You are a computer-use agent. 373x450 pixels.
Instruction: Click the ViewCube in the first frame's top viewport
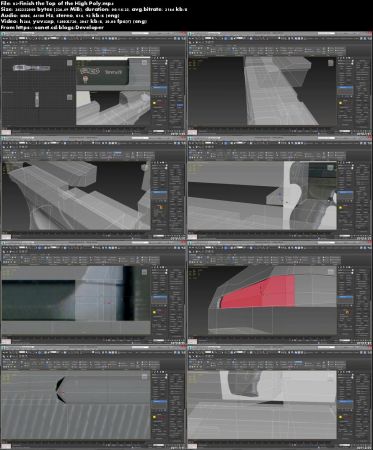point(69,63)
